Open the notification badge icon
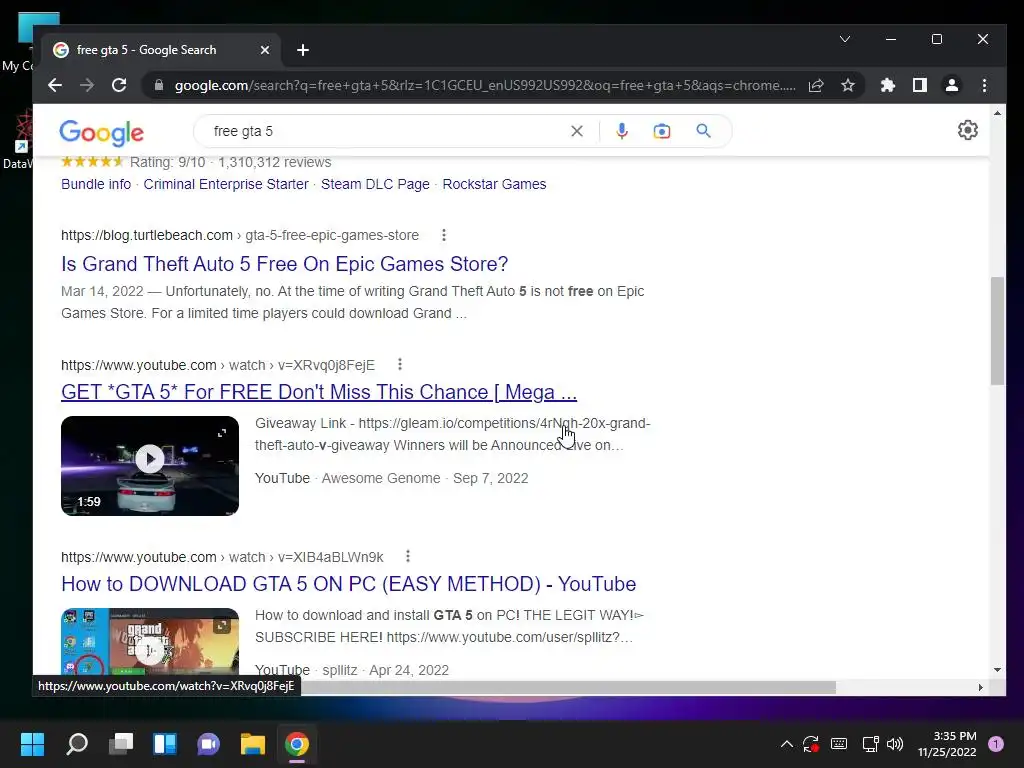Image resolution: width=1024 pixels, height=768 pixels. point(995,744)
